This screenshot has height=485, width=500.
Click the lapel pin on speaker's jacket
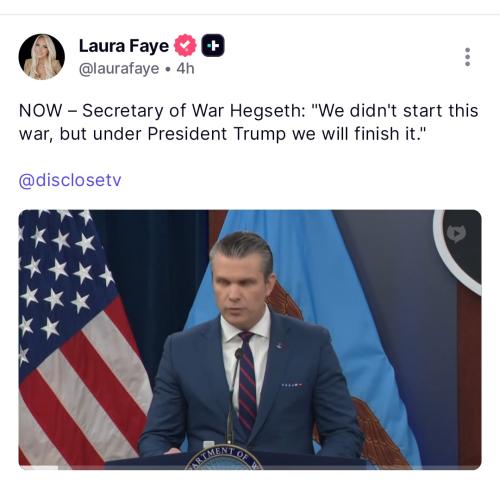coord(280,346)
